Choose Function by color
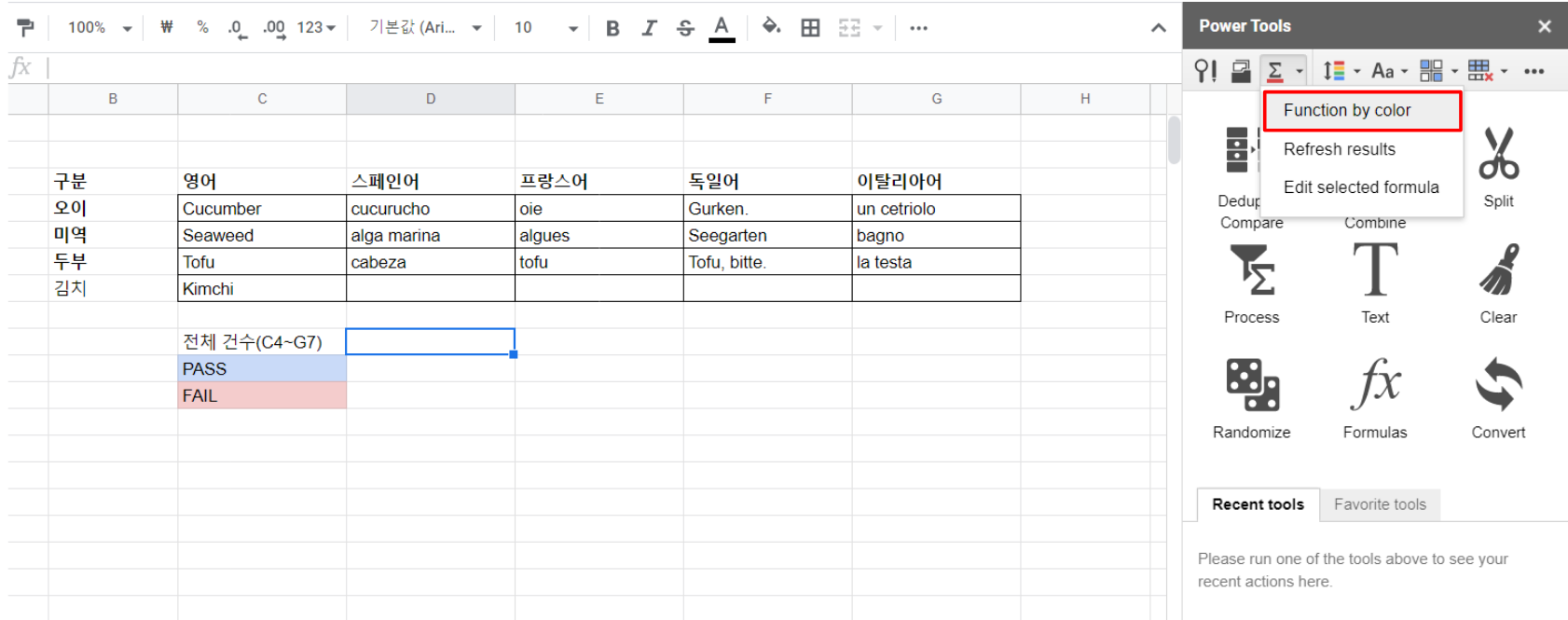The width and height of the screenshot is (1568, 620). (1361, 111)
